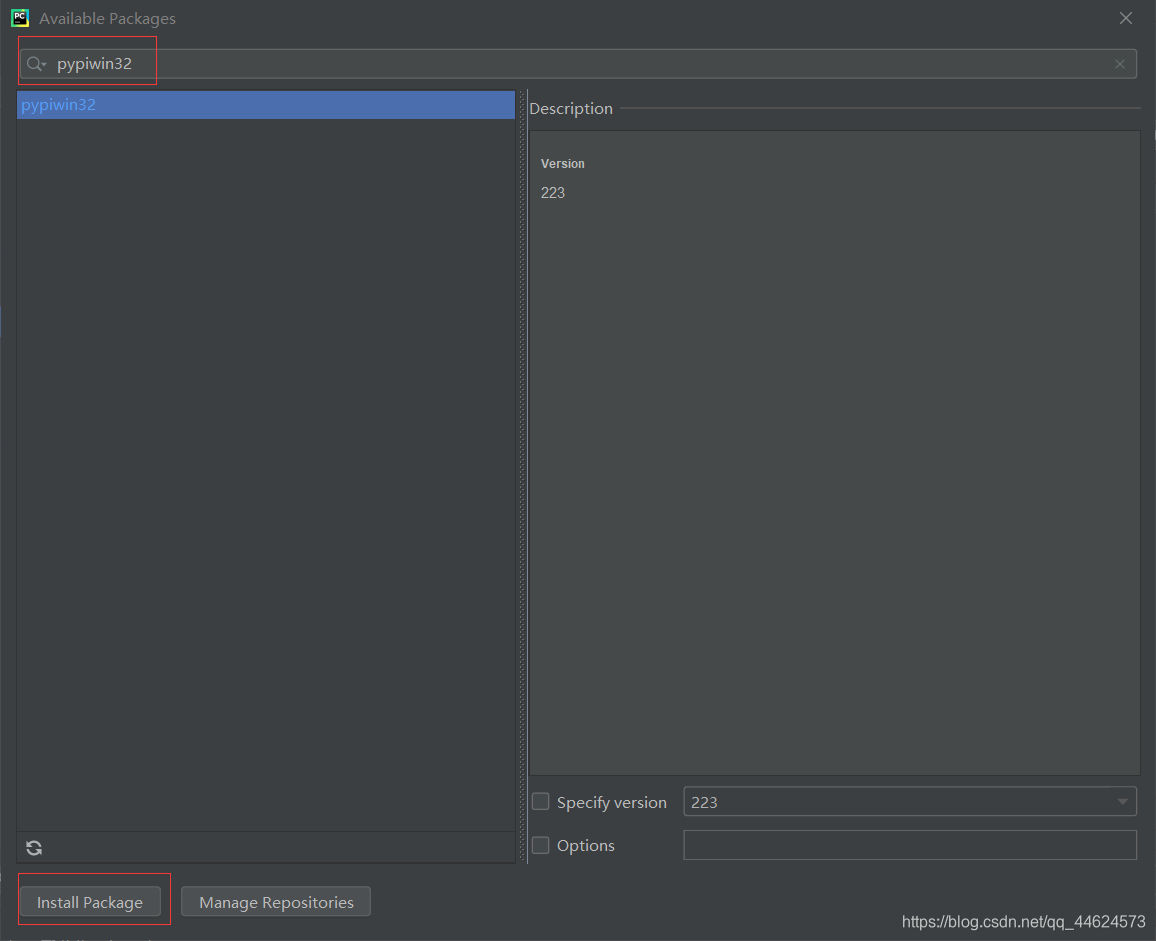Refresh the package list with the reload icon
The image size is (1156, 941).
[34, 848]
